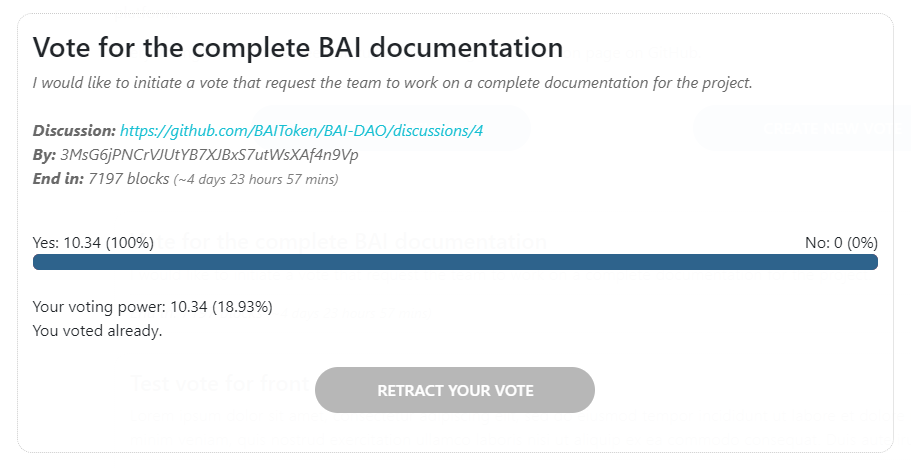The image size is (911, 469).
Task: Click the faded pill shape behind the discussion link
Action: pyautogui.click(x=515, y=128)
